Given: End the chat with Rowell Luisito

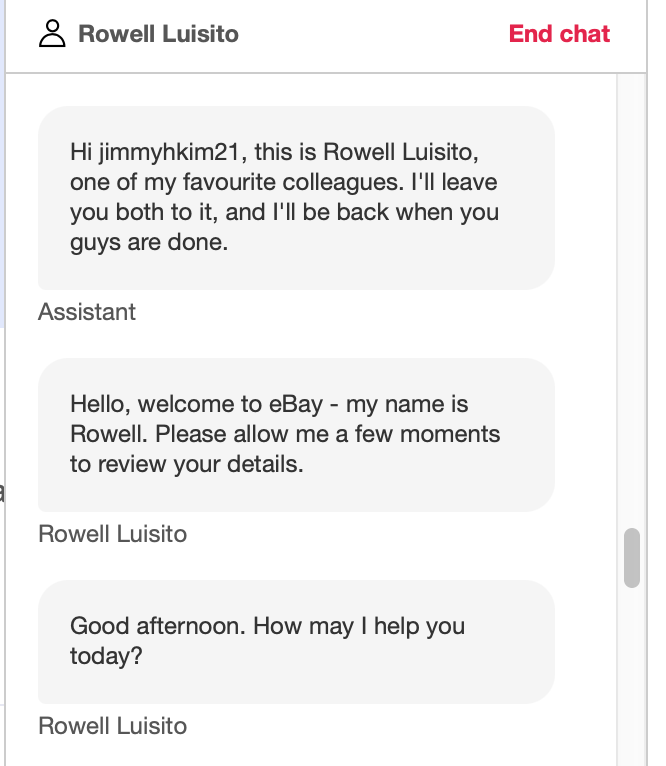Looking at the screenshot, I should [559, 34].
